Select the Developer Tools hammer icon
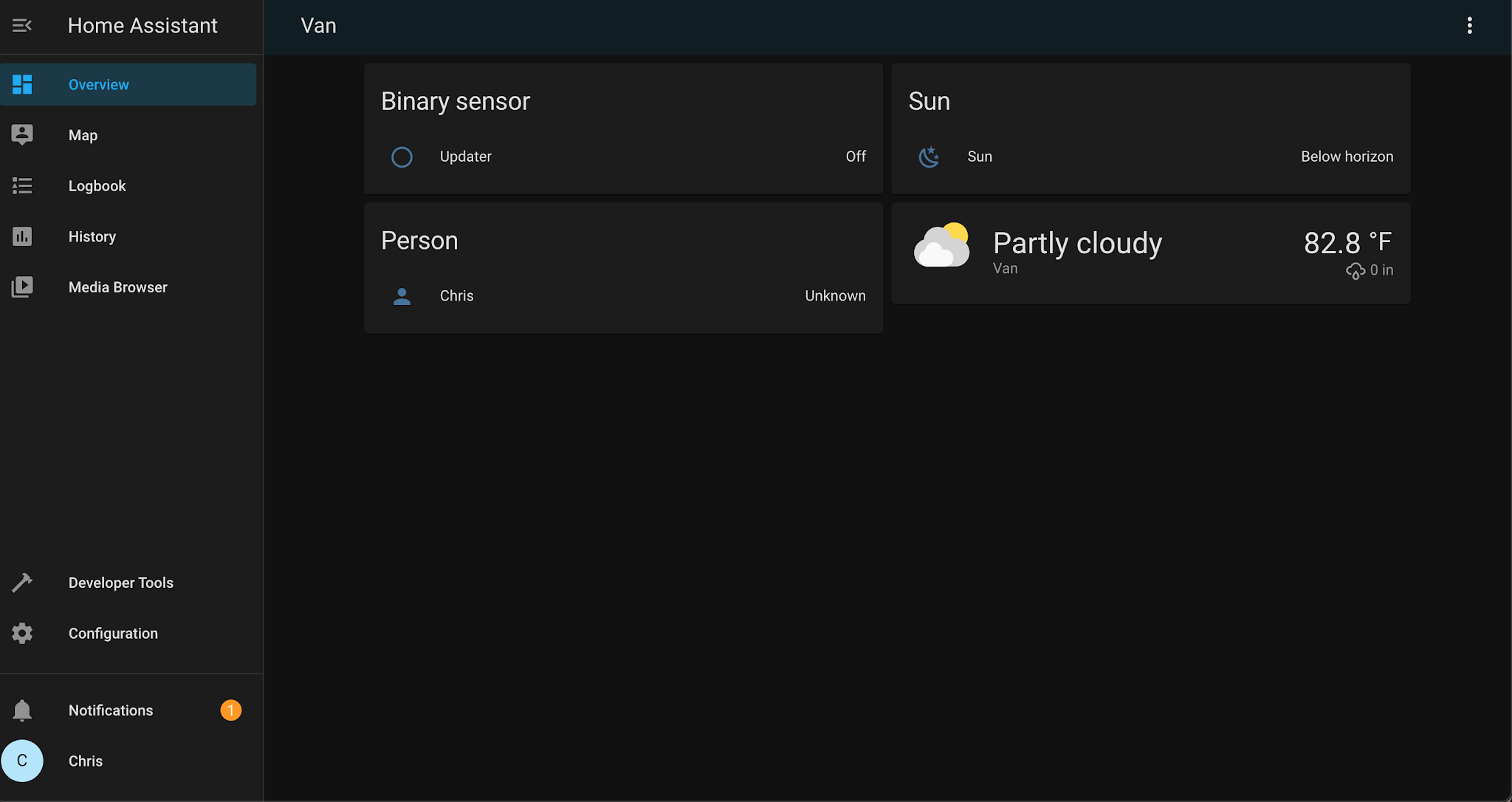1512x802 pixels. click(22, 582)
